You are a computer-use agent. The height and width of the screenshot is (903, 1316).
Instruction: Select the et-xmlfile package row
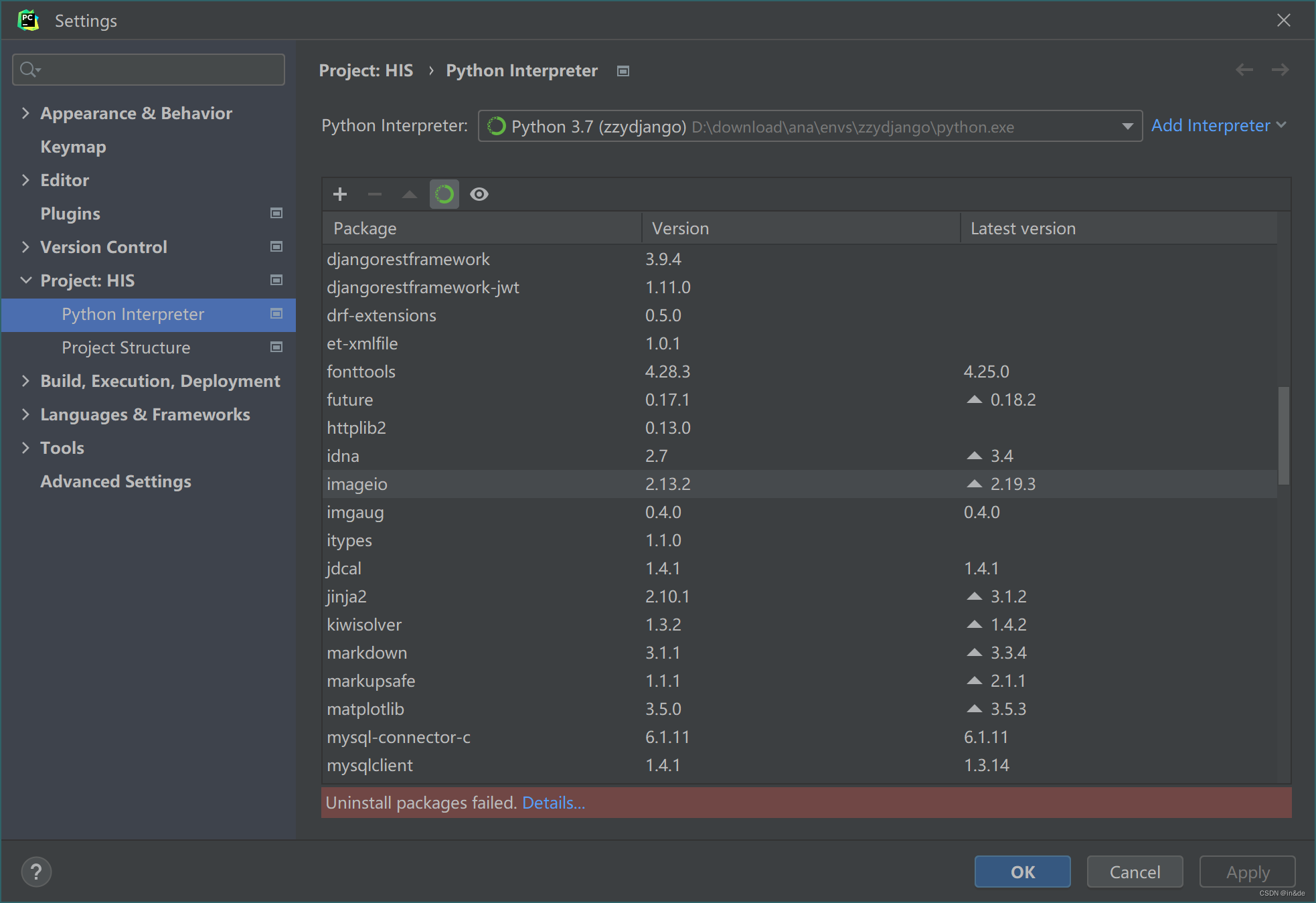(800, 343)
